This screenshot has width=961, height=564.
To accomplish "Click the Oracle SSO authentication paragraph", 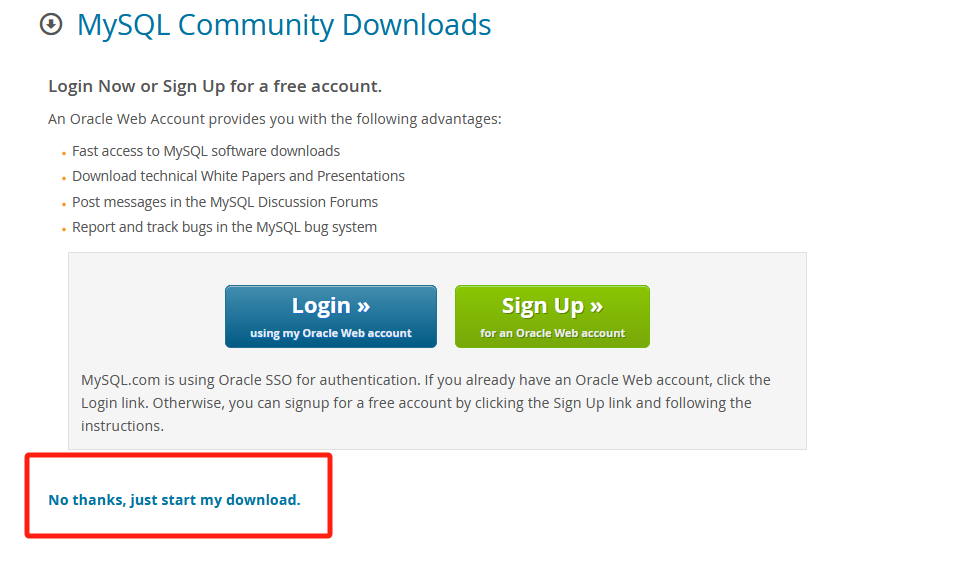I will (x=426, y=403).
